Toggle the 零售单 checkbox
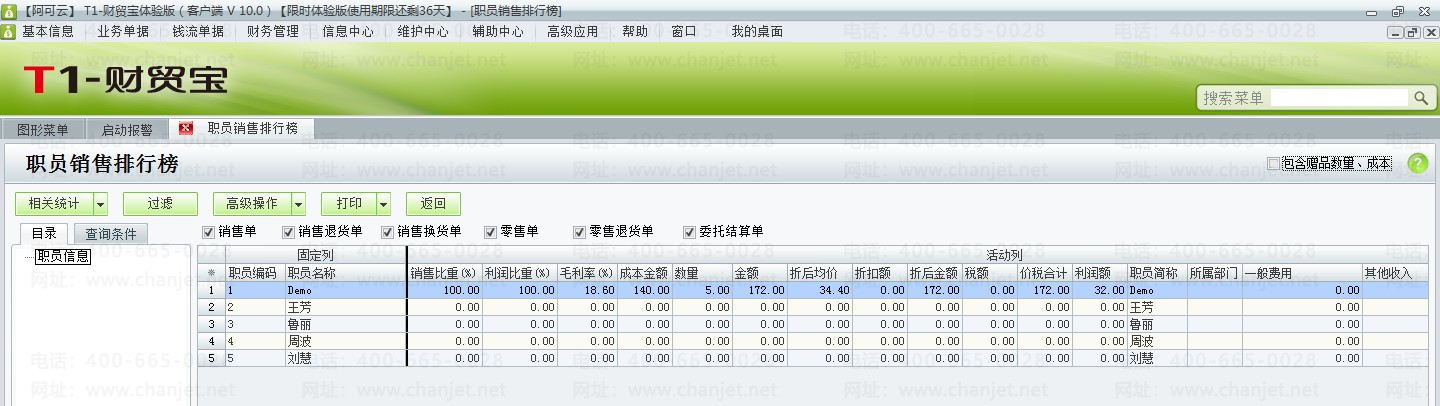Screen dimensions: 1440x406 pos(491,232)
